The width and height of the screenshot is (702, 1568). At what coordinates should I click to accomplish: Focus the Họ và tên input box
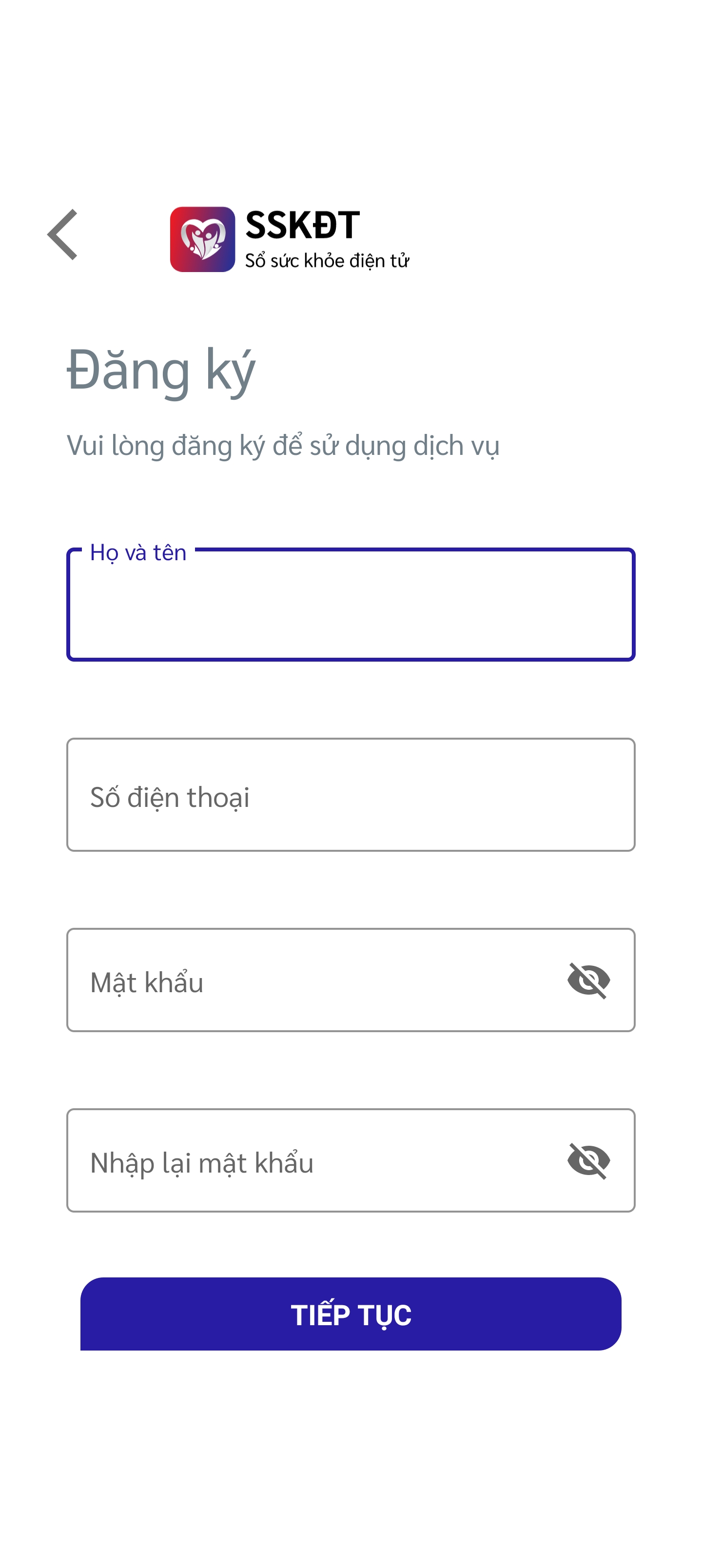coord(351,605)
